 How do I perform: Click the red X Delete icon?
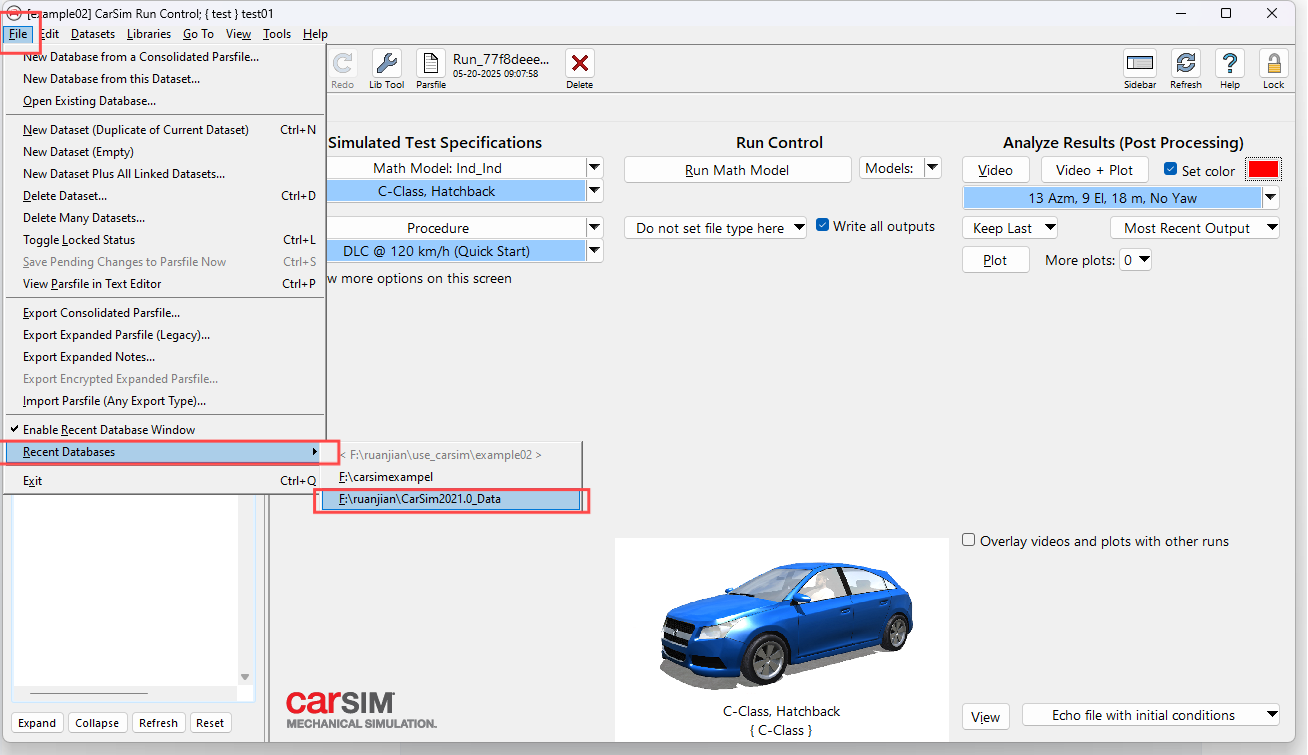(580, 64)
